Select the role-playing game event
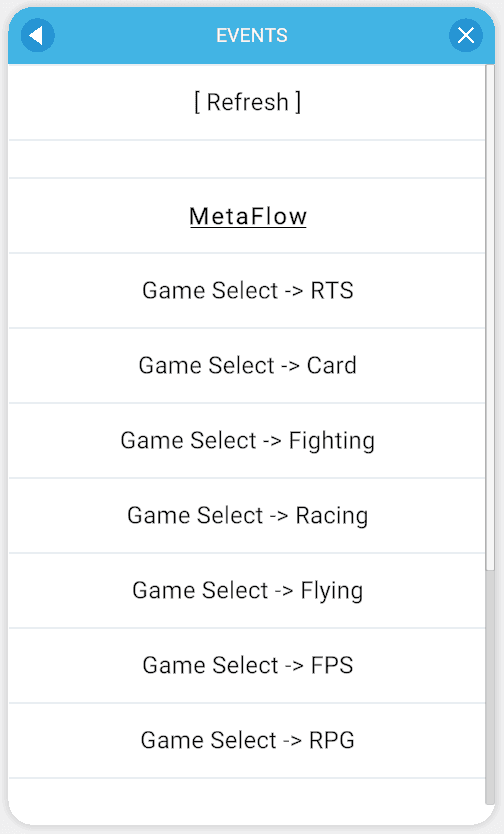Image resolution: width=504 pixels, height=834 pixels. click(x=247, y=741)
